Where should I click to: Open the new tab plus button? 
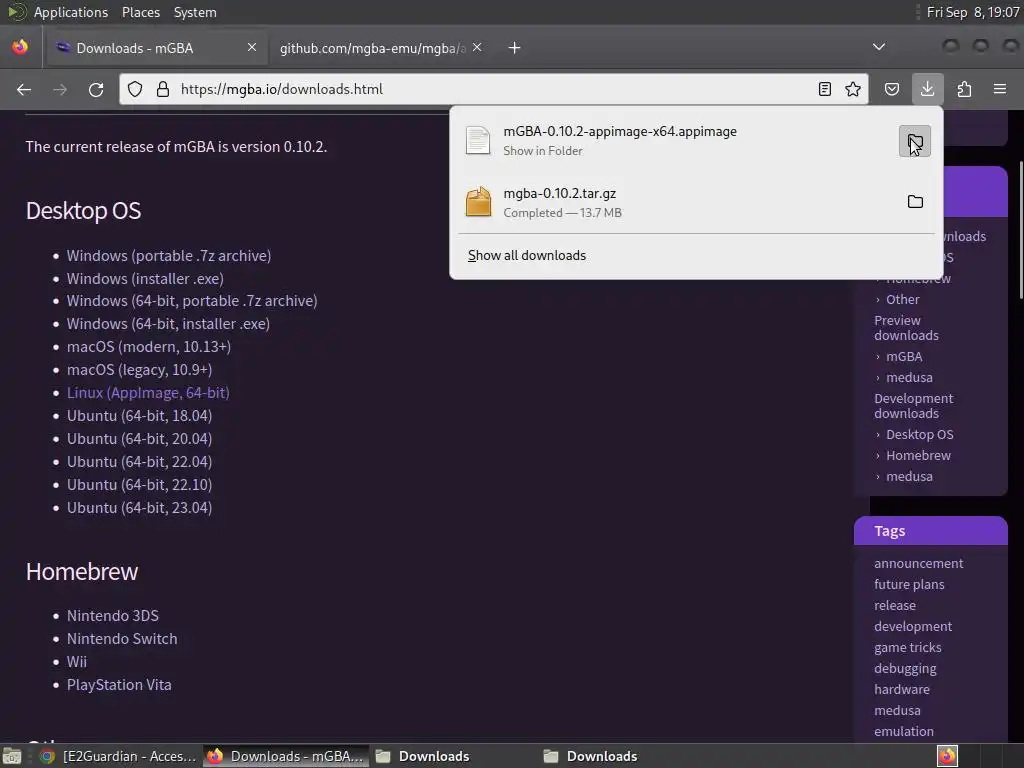tap(515, 48)
